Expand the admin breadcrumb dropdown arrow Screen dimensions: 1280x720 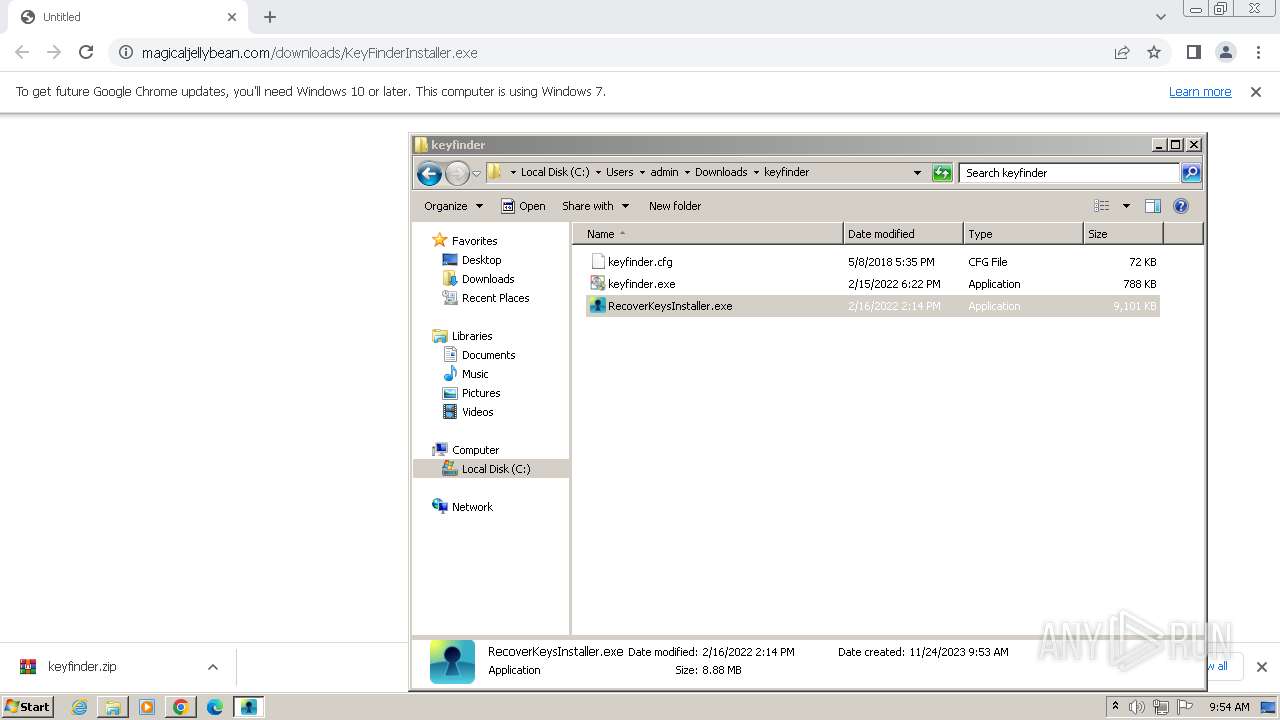tap(686, 172)
